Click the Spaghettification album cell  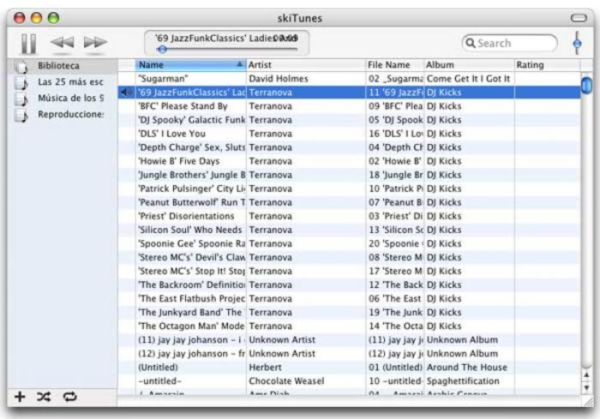click(x=463, y=381)
